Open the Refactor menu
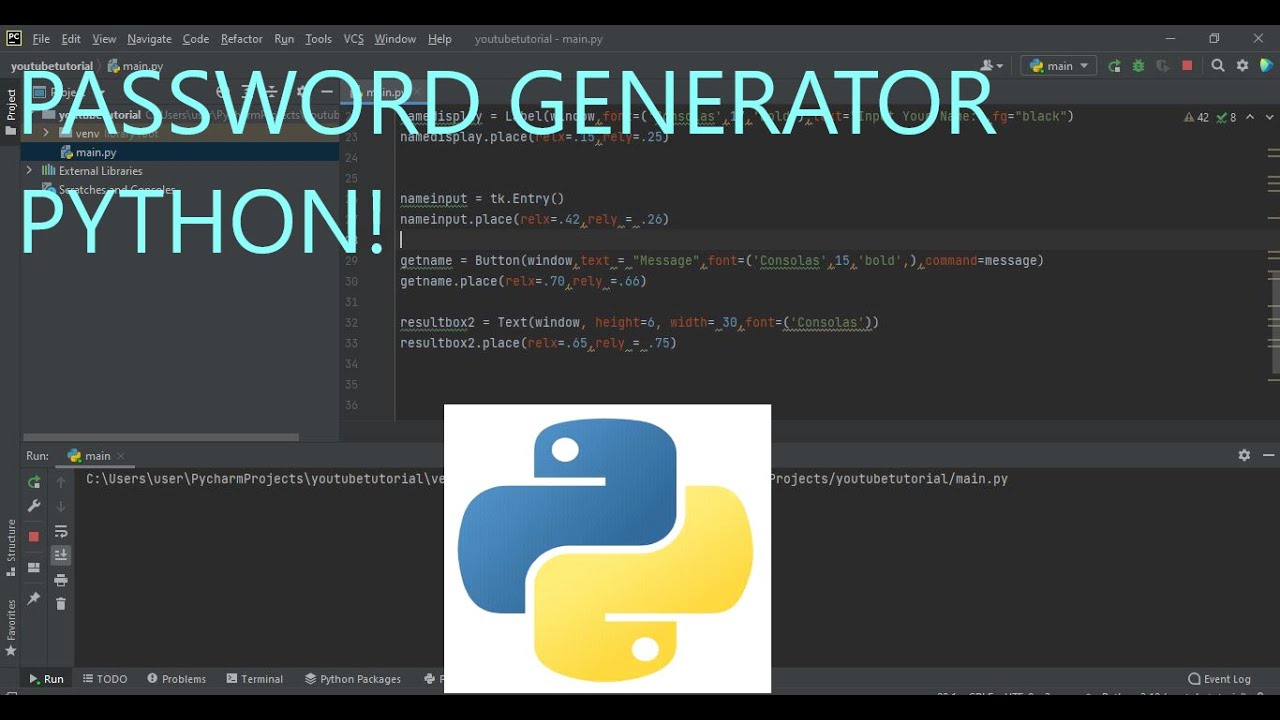 click(x=242, y=39)
